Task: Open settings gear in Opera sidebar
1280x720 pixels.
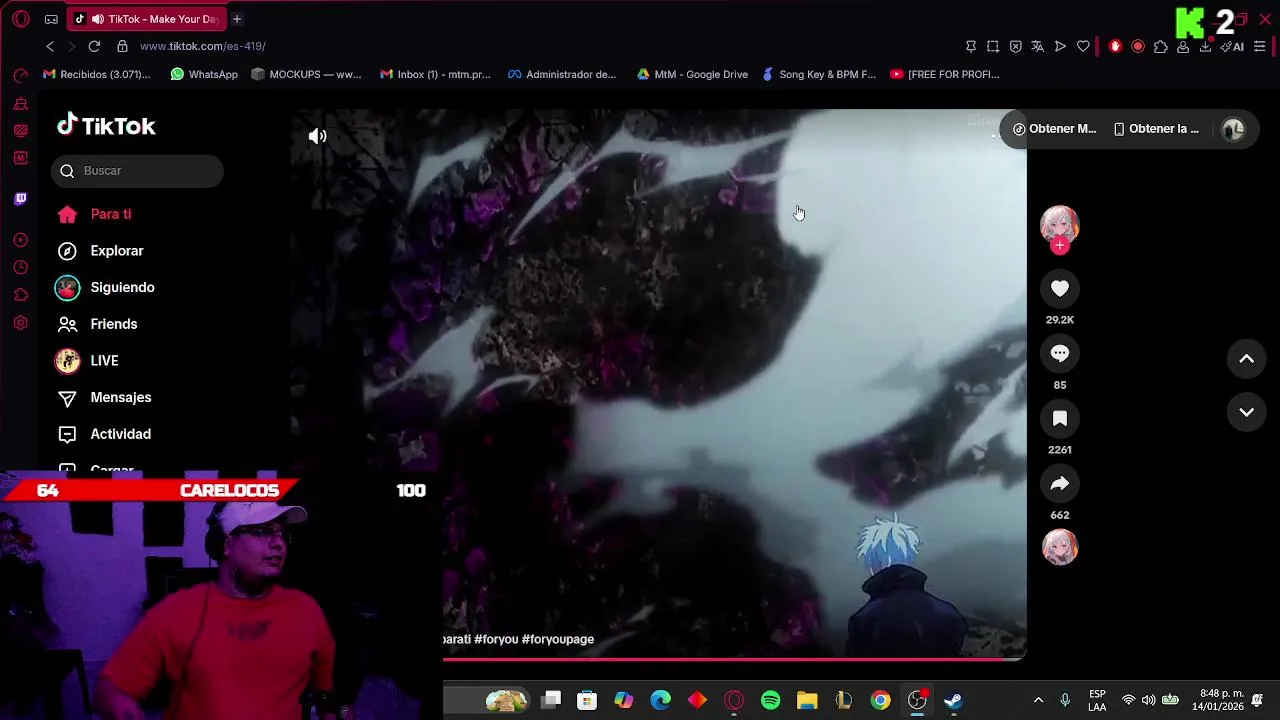Action: (x=20, y=323)
